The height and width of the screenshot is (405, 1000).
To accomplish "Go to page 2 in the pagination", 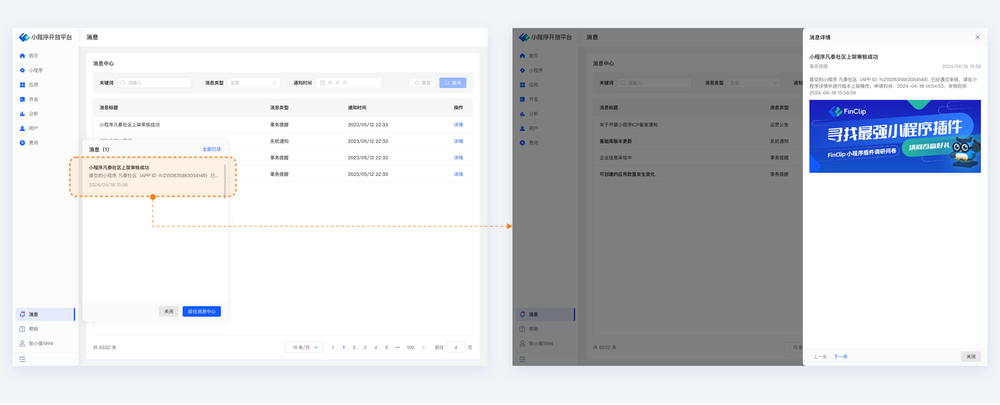I will 354,347.
